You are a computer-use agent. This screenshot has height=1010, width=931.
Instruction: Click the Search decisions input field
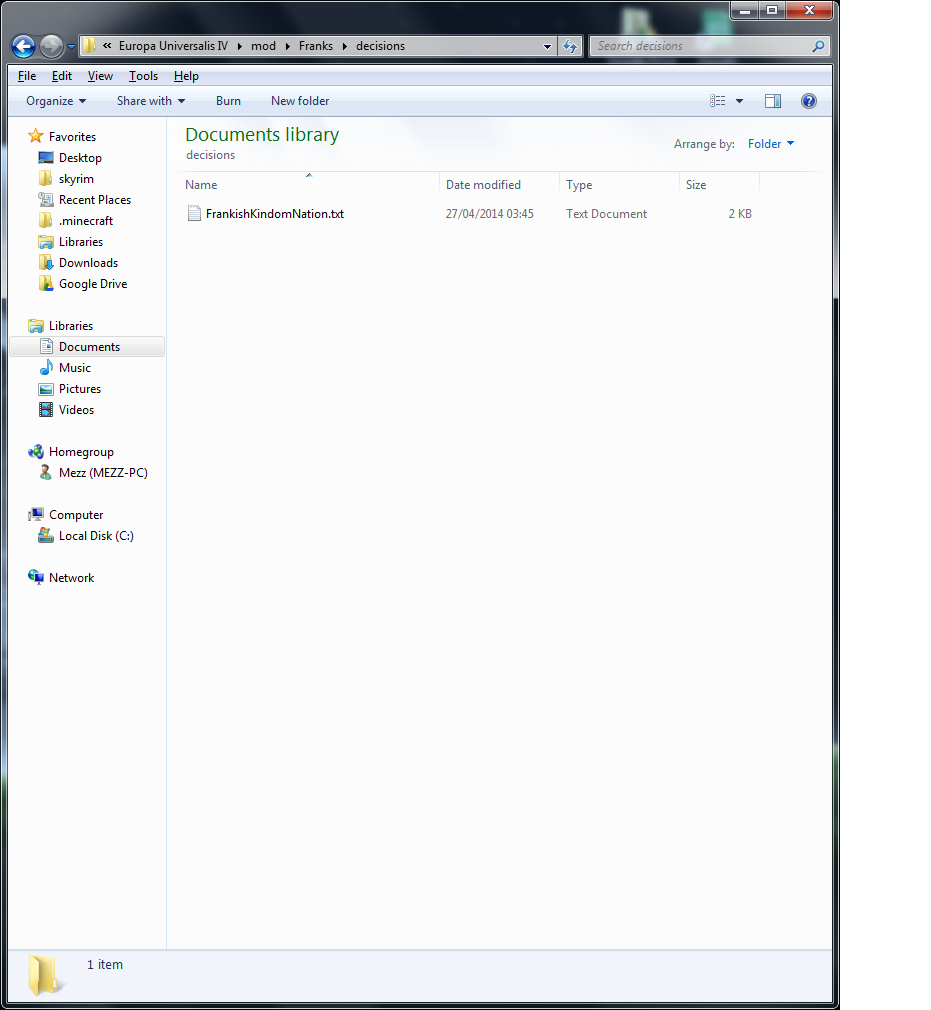[x=700, y=46]
